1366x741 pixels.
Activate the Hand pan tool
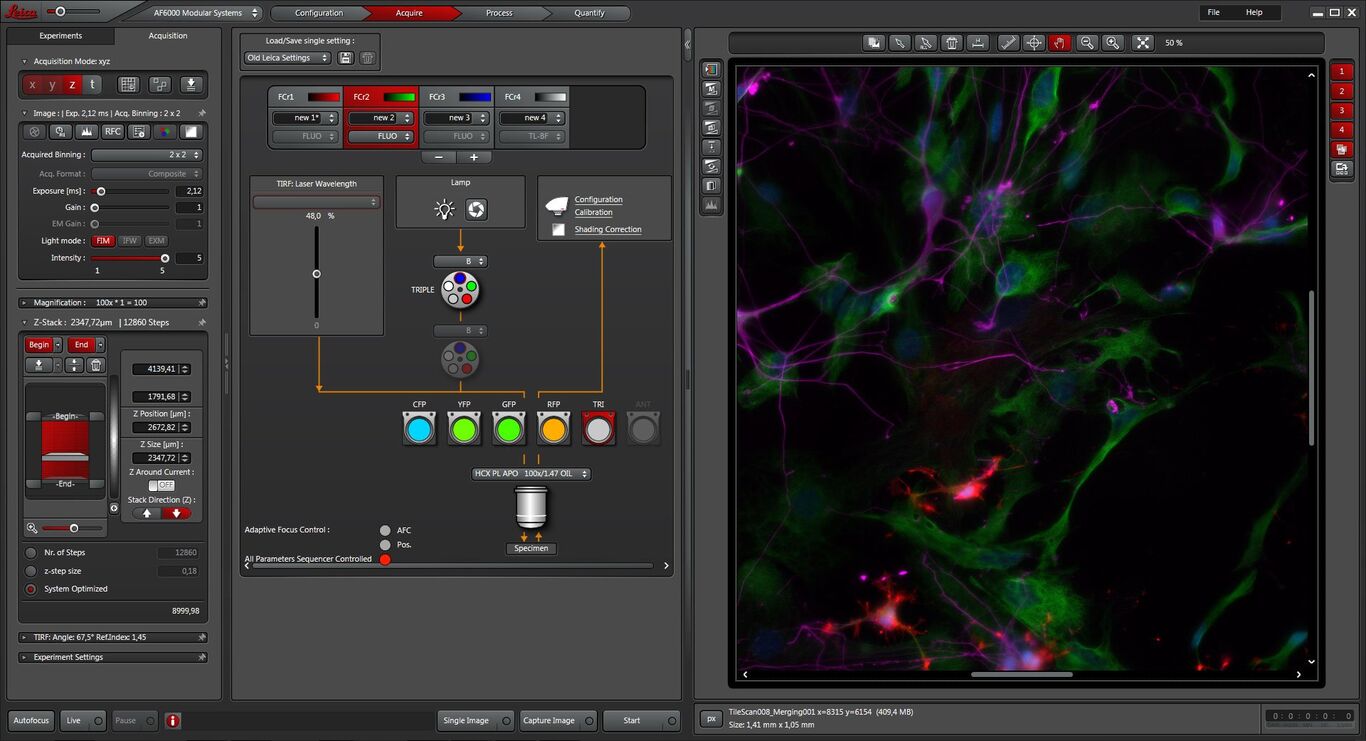1060,43
